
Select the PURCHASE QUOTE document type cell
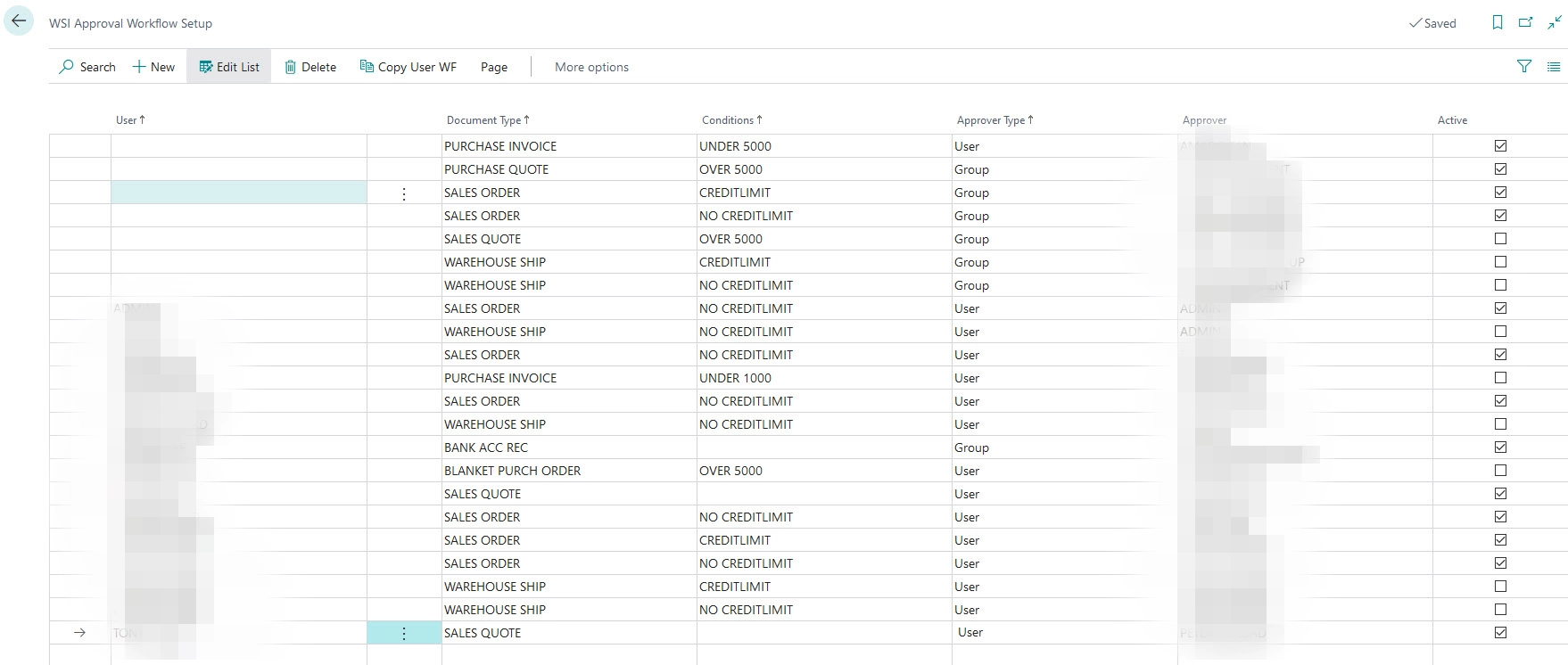pyautogui.click(x=569, y=169)
